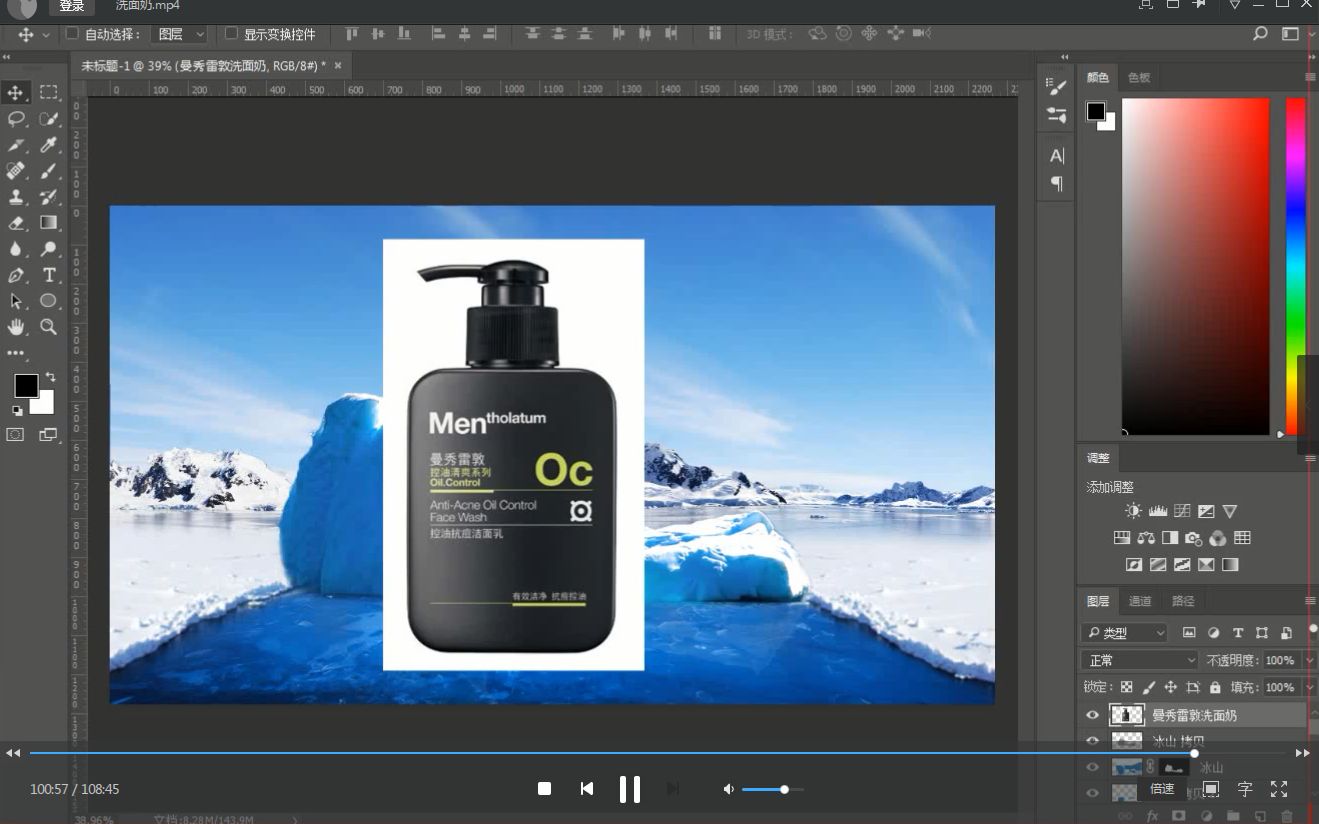Open the 图层 panel menu
The height and width of the screenshot is (824, 1319).
(x=1310, y=601)
